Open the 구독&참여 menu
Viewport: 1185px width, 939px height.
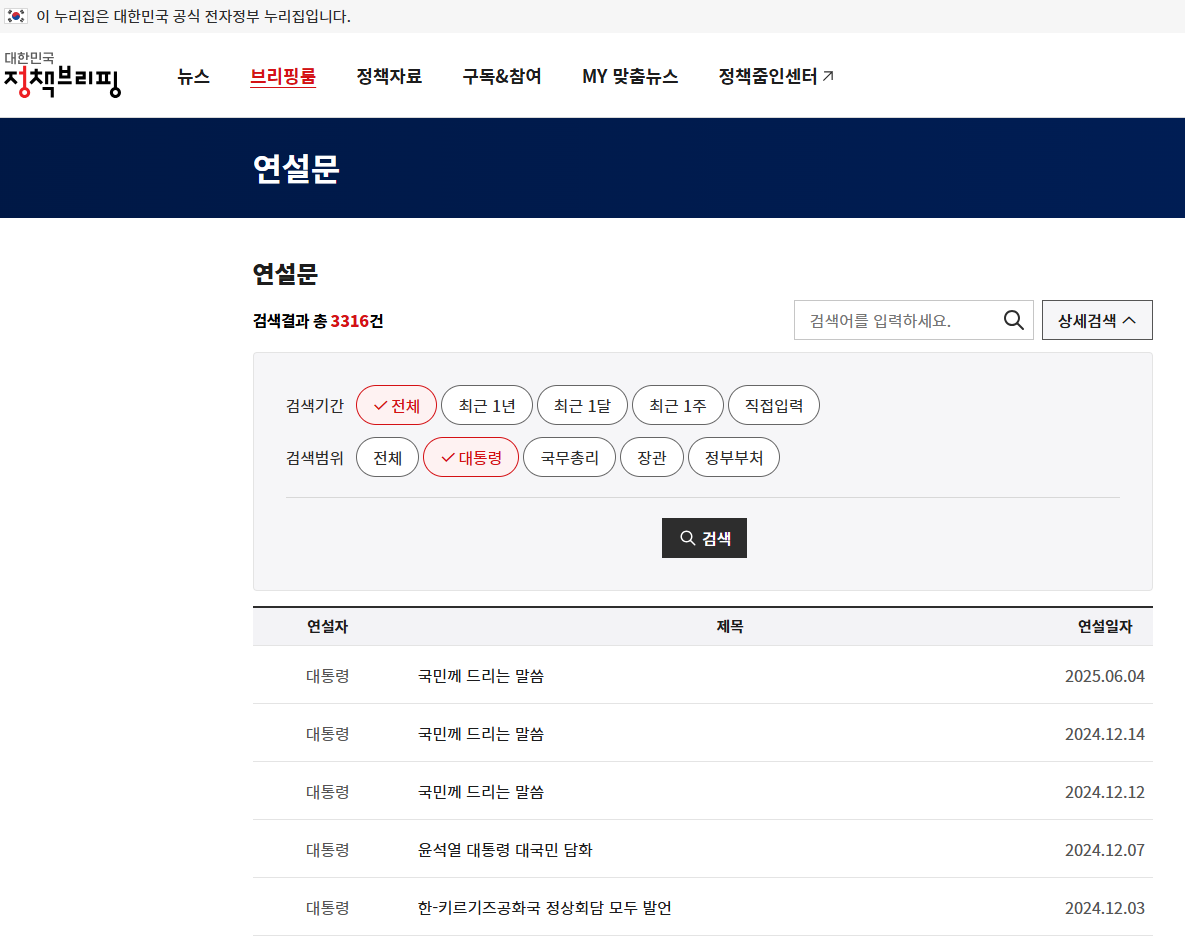502,76
